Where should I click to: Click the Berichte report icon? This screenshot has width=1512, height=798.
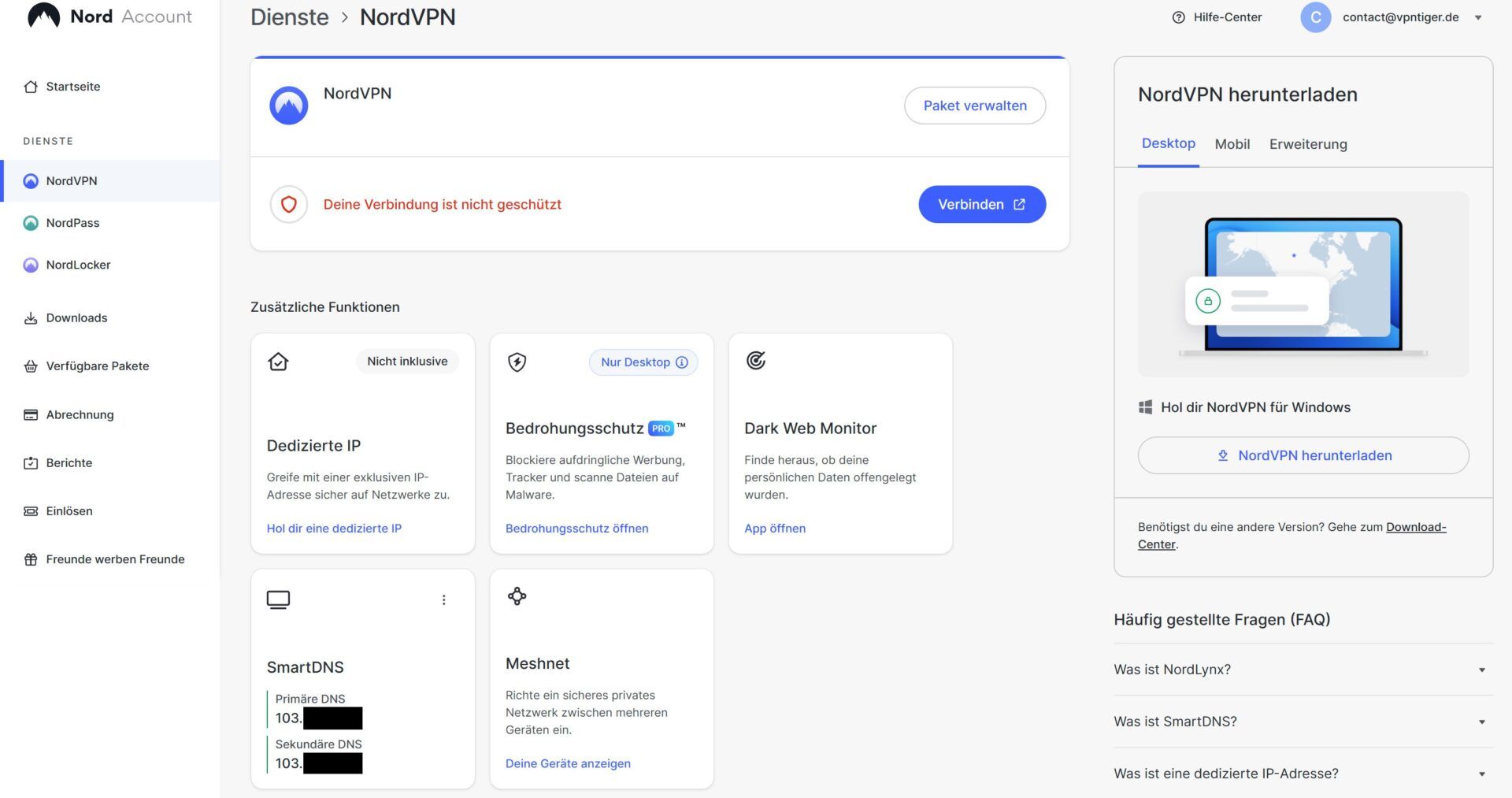coord(31,463)
